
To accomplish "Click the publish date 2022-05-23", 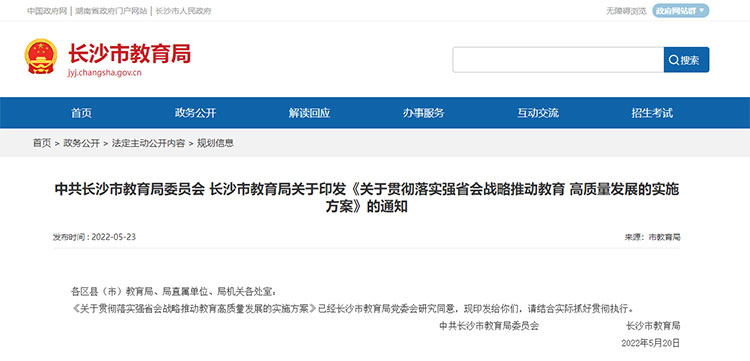I will (114, 237).
